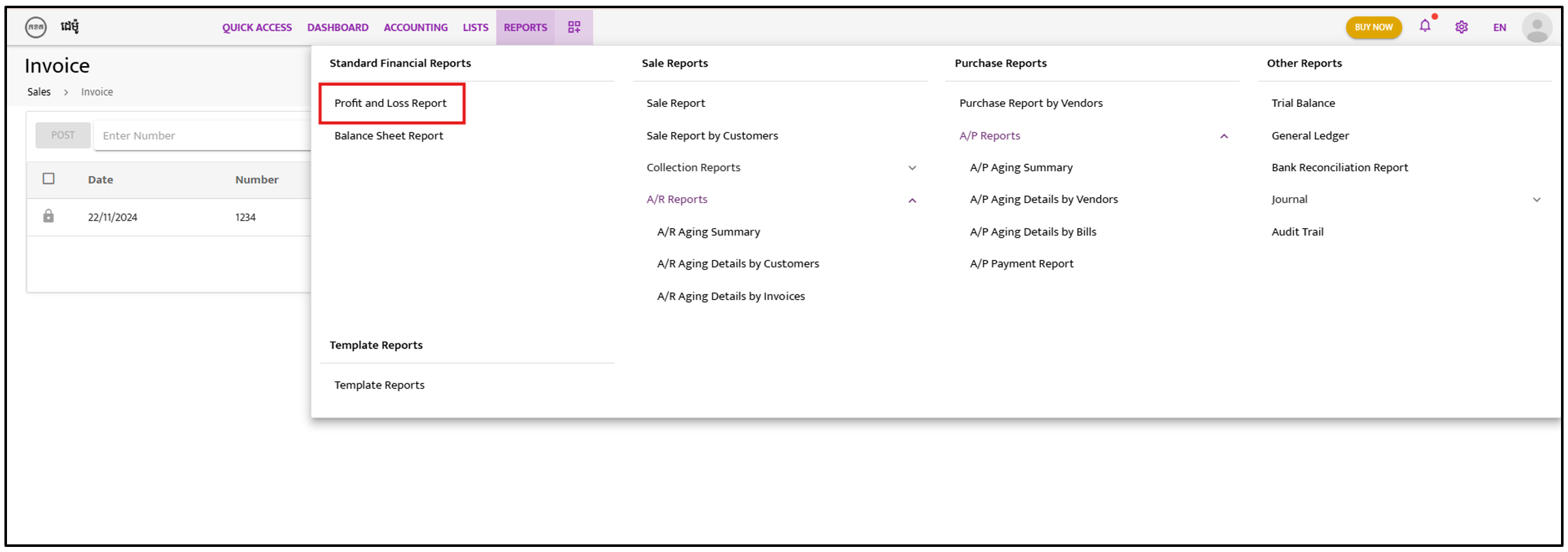Open A/P Aging Details by Vendors

(x=1043, y=200)
